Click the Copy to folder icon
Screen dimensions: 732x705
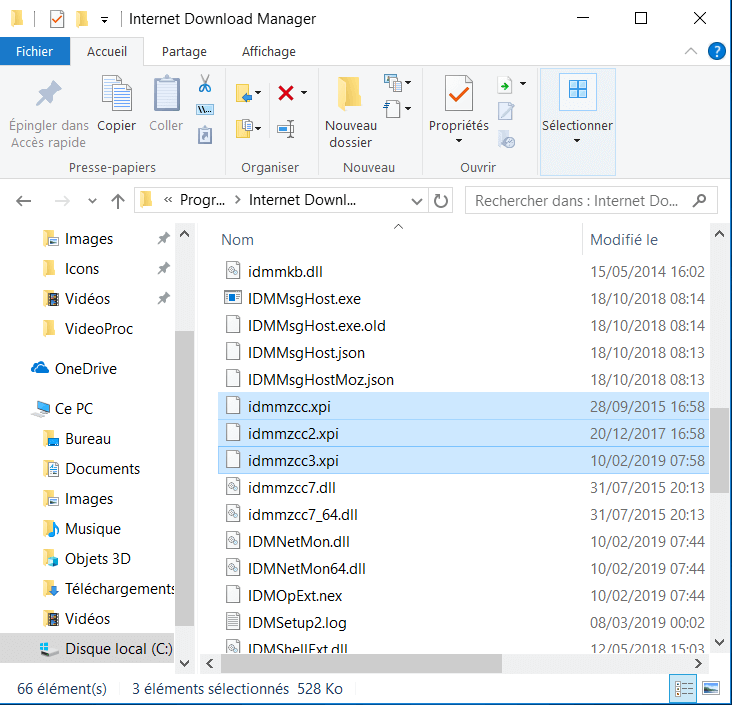tap(244, 128)
